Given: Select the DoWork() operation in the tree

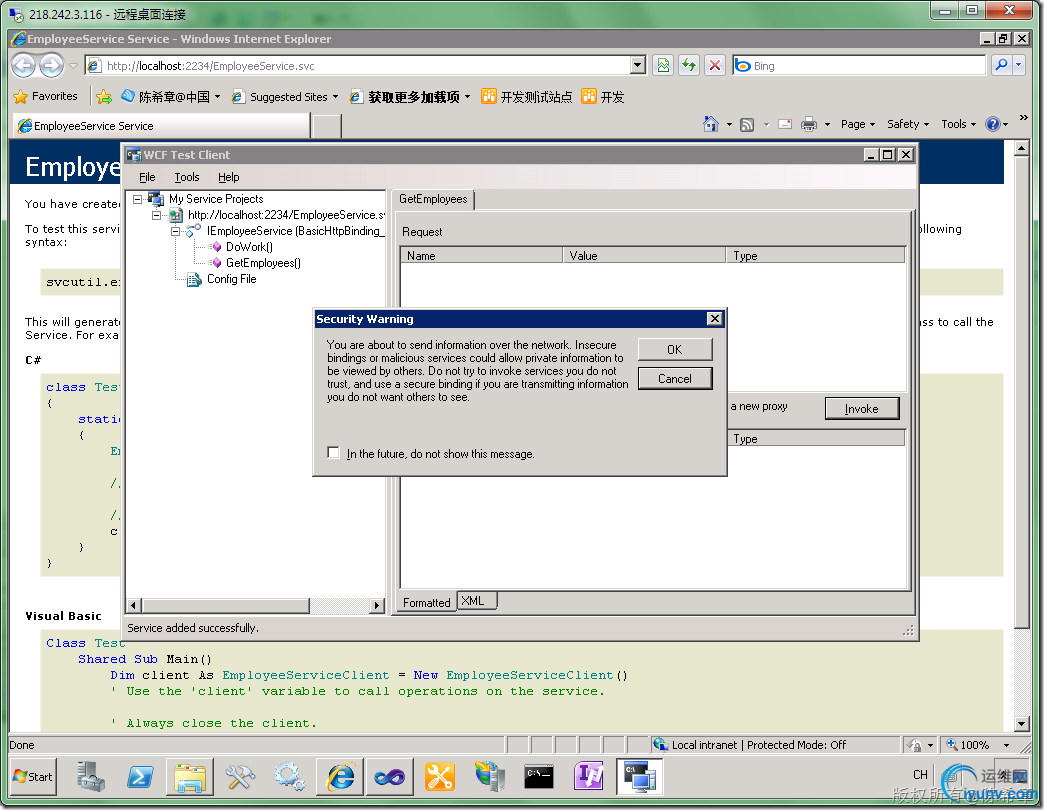Looking at the screenshot, I should coord(249,247).
